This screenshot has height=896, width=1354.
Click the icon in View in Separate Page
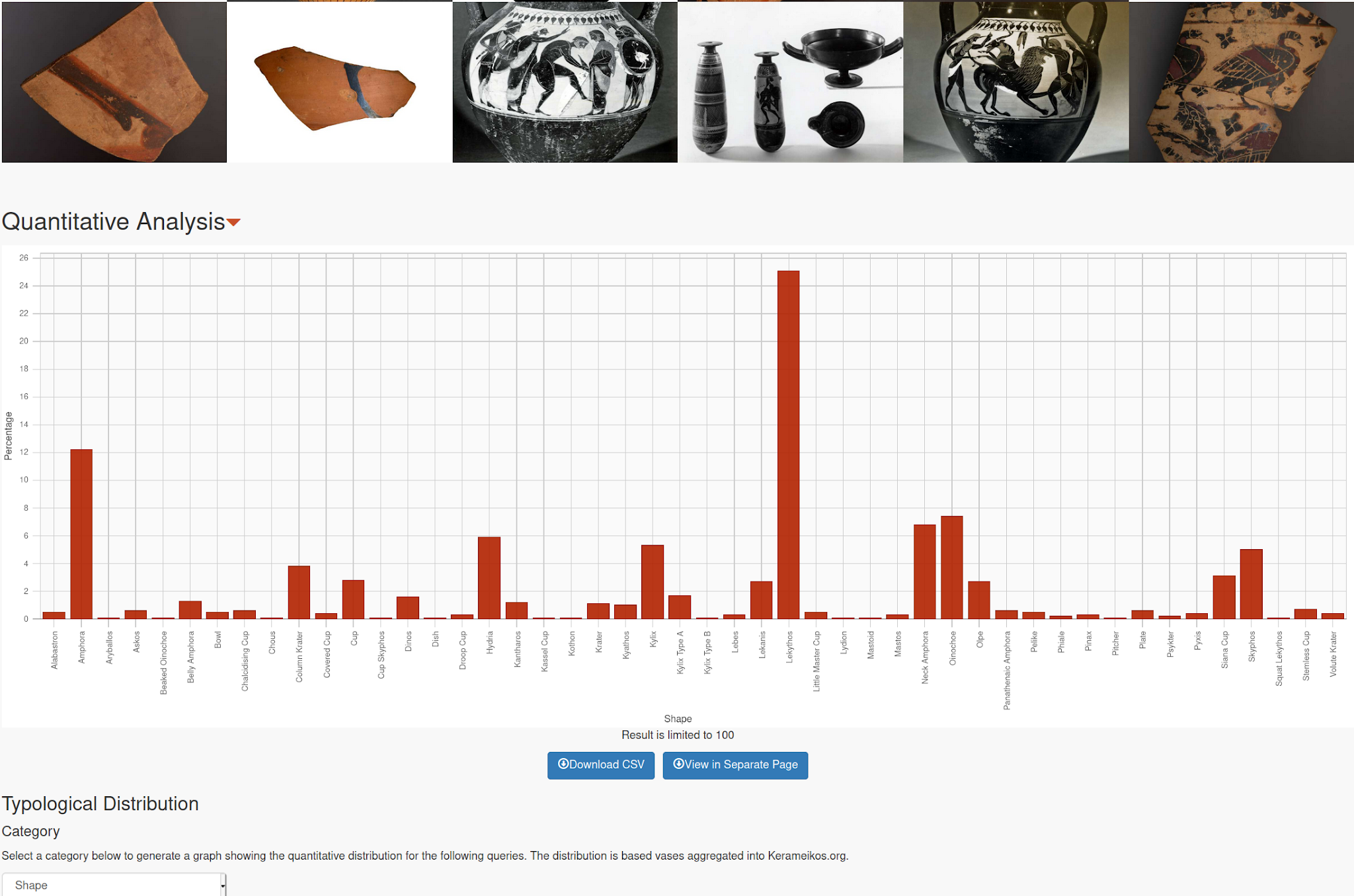[678, 764]
